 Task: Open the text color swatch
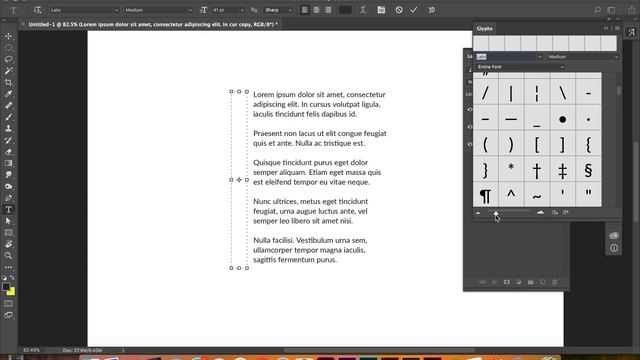click(345, 10)
